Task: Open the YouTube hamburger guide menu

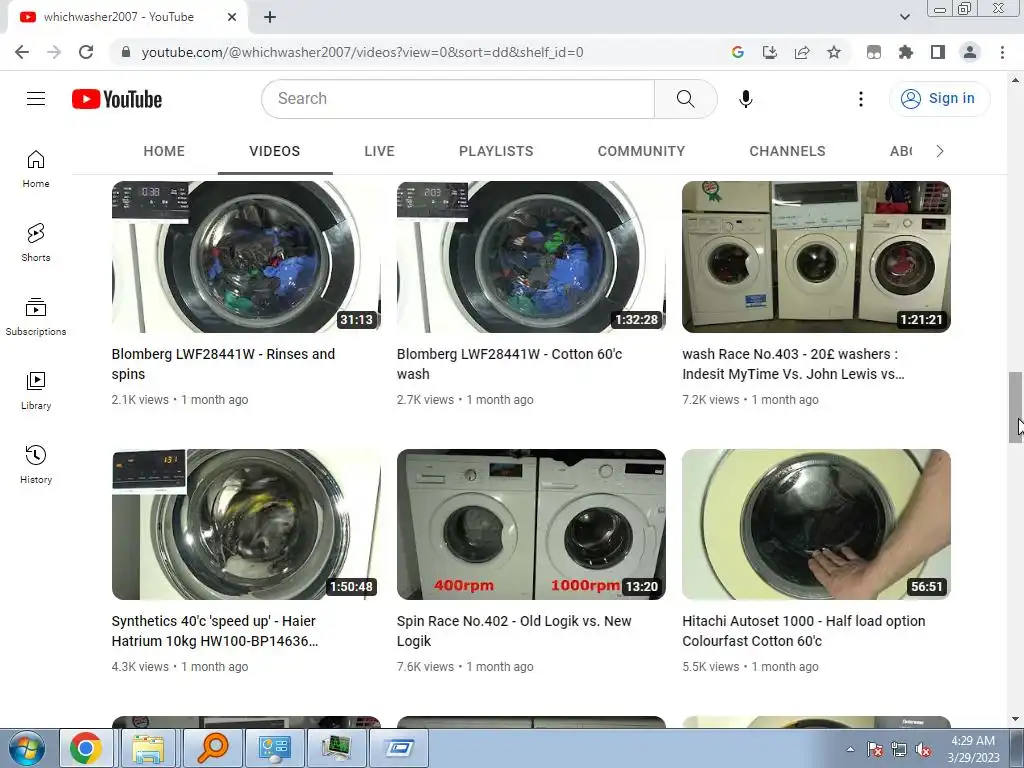Action: (36, 99)
